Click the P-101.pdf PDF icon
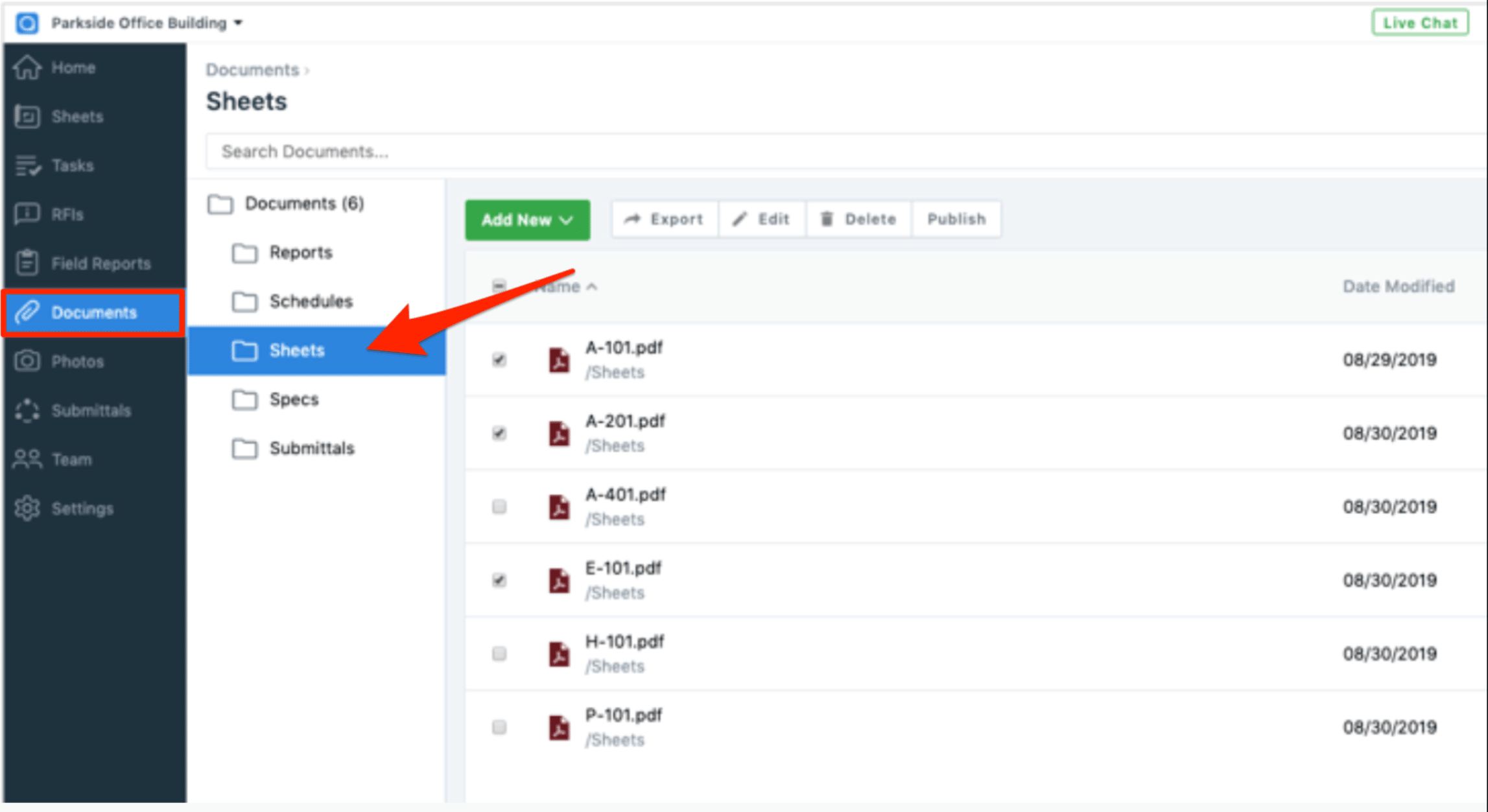The image size is (1488, 812). (x=559, y=728)
